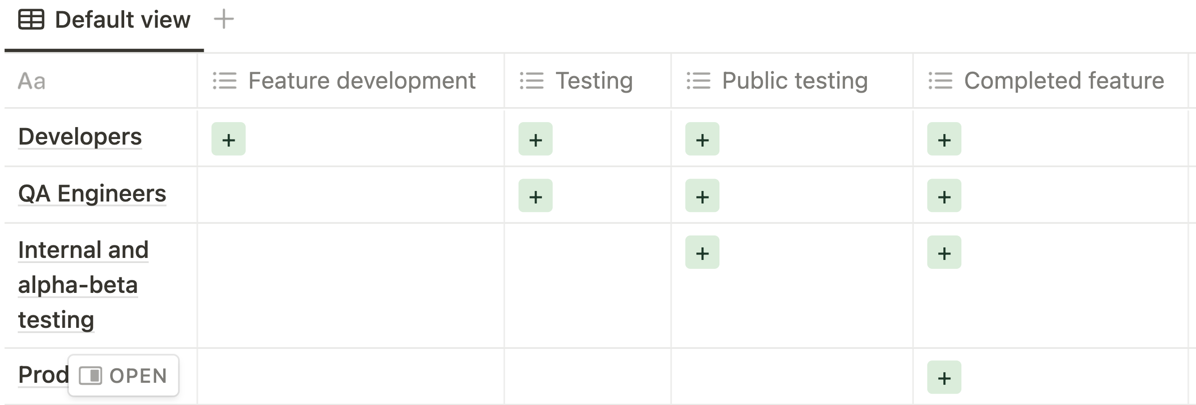Image resolution: width=1196 pixels, height=405 pixels.
Task: Click the plus tag in Developers Feature development
Action: pos(228,140)
